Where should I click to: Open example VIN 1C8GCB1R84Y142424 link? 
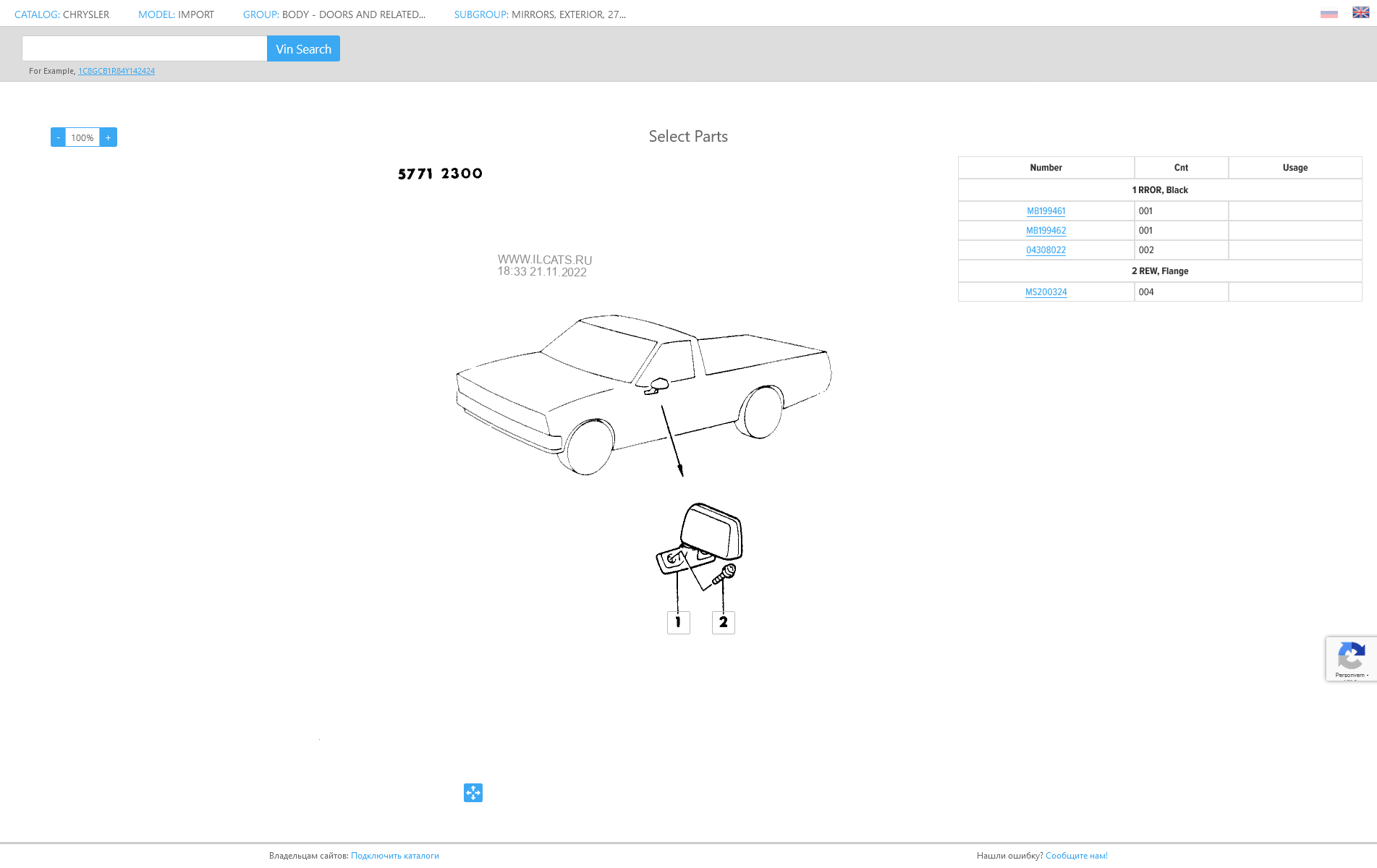coord(116,71)
